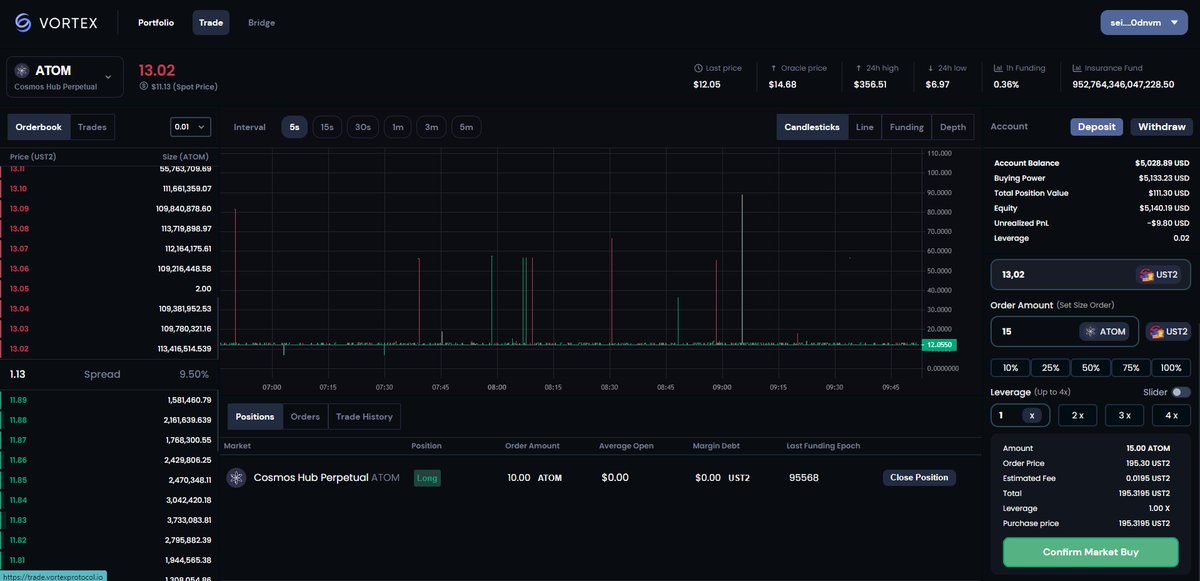Open the sei...0dnvm wallet menu
Screen dimensions: 1200x581
1143,22
